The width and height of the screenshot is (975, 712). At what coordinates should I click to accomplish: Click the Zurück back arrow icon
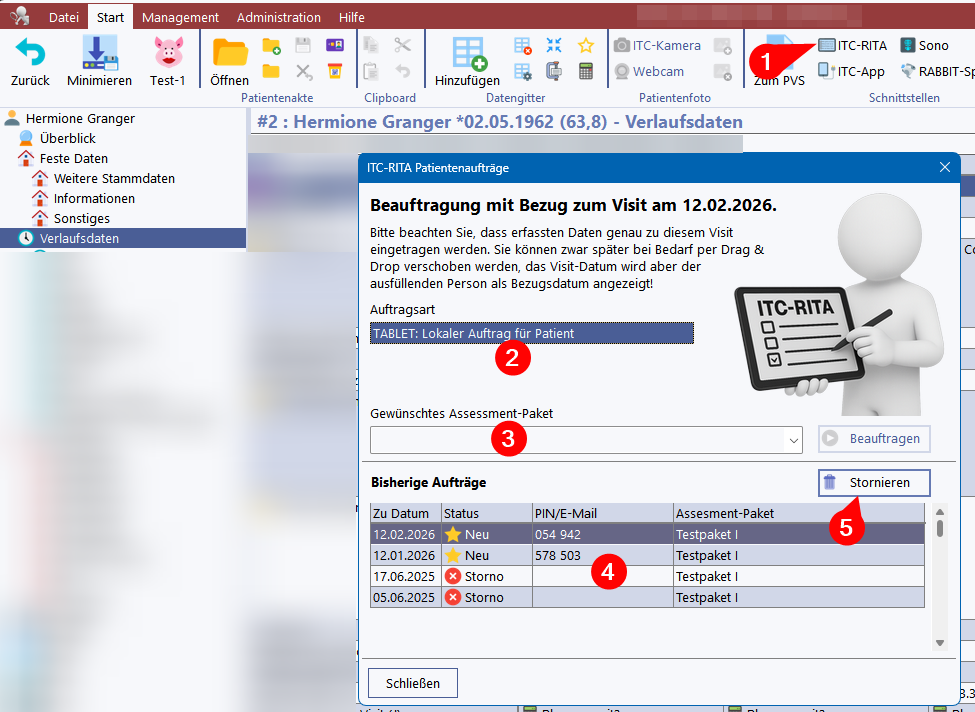coord(30,52)
